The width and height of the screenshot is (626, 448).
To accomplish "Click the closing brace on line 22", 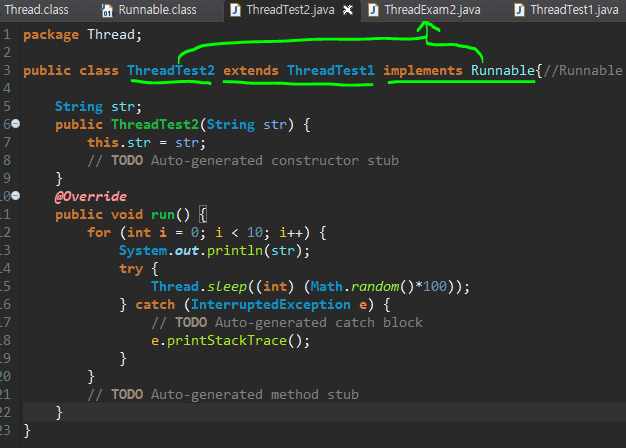I will click(59, 412).
